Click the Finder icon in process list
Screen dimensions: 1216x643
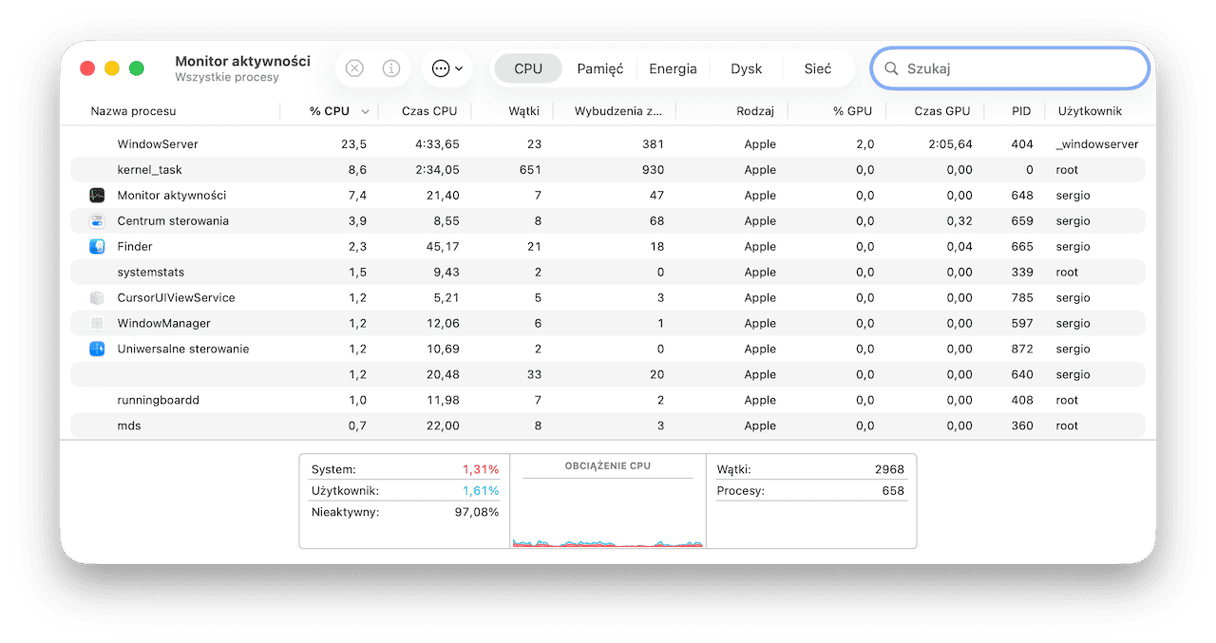point(97,247)
